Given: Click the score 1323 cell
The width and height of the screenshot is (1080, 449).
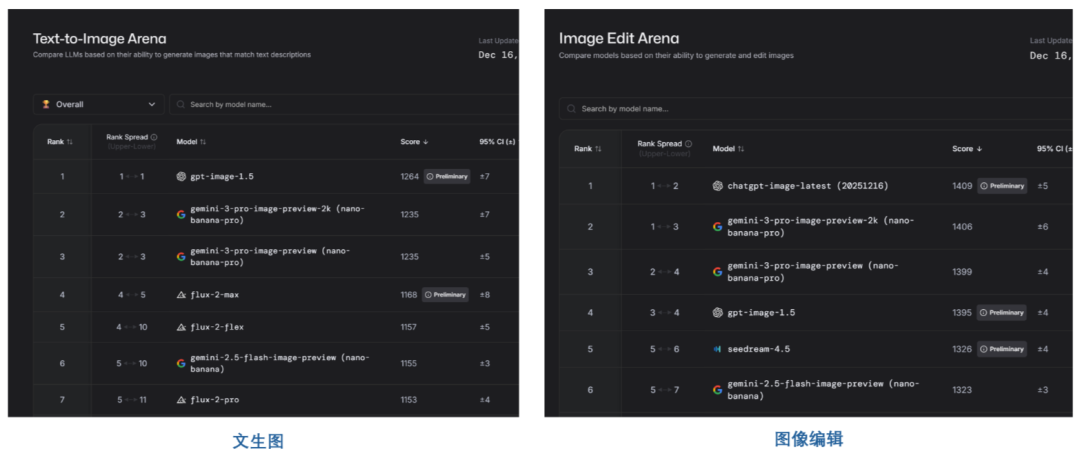Looking at the screenshot, I should (x=962, y=390).
